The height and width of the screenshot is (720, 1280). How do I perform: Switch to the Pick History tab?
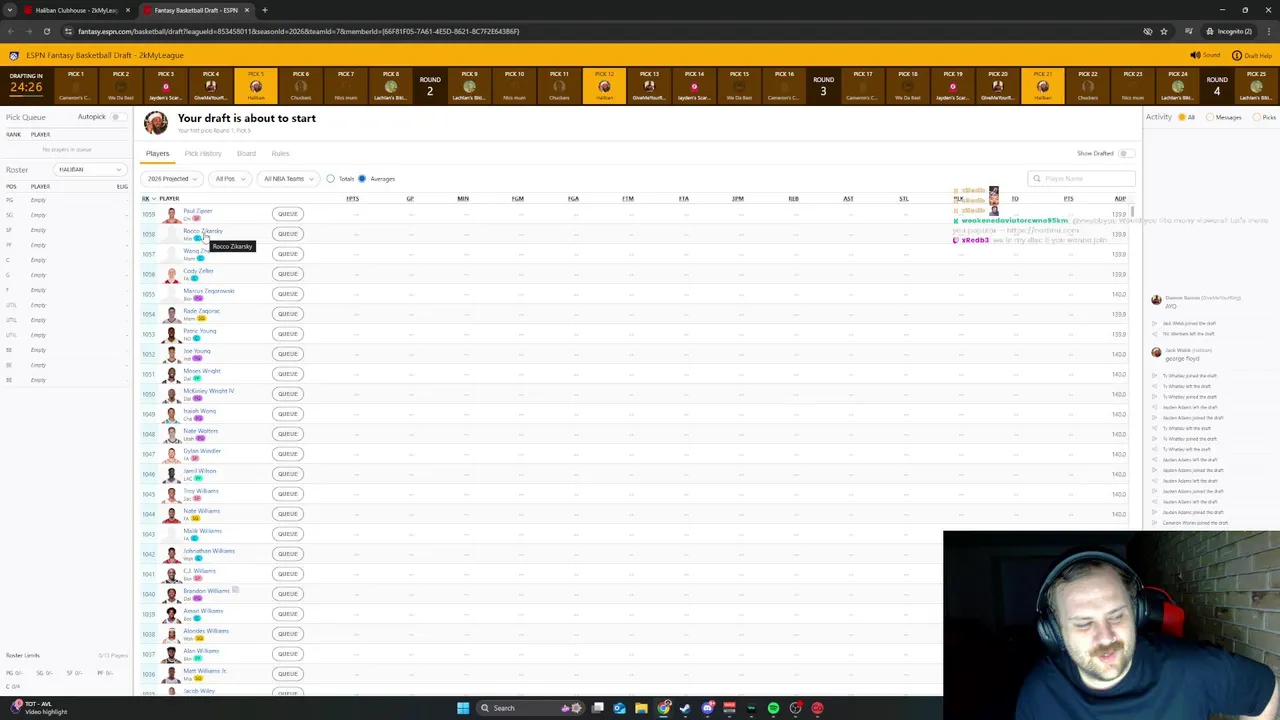point(203,154)
